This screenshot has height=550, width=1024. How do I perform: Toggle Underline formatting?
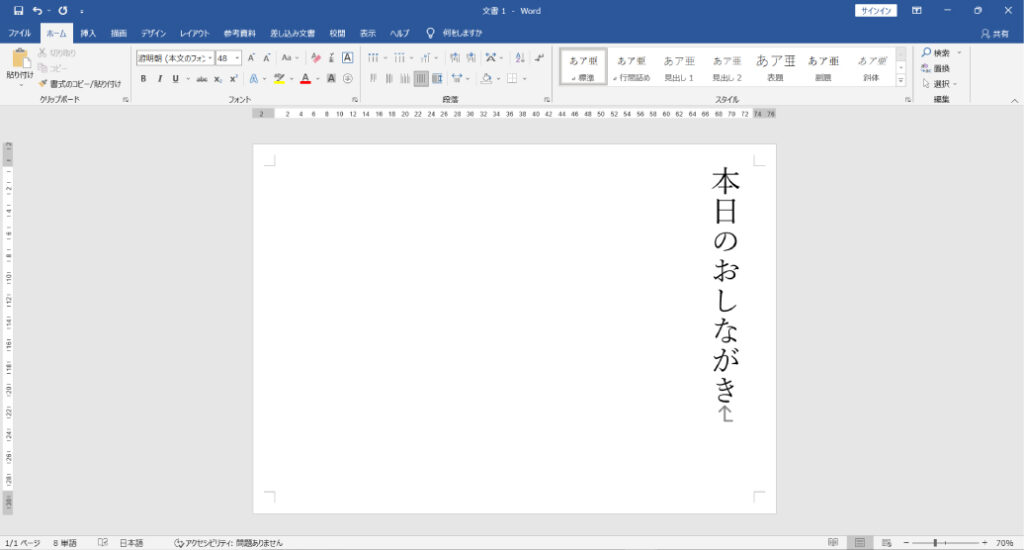tap(176, 79)
